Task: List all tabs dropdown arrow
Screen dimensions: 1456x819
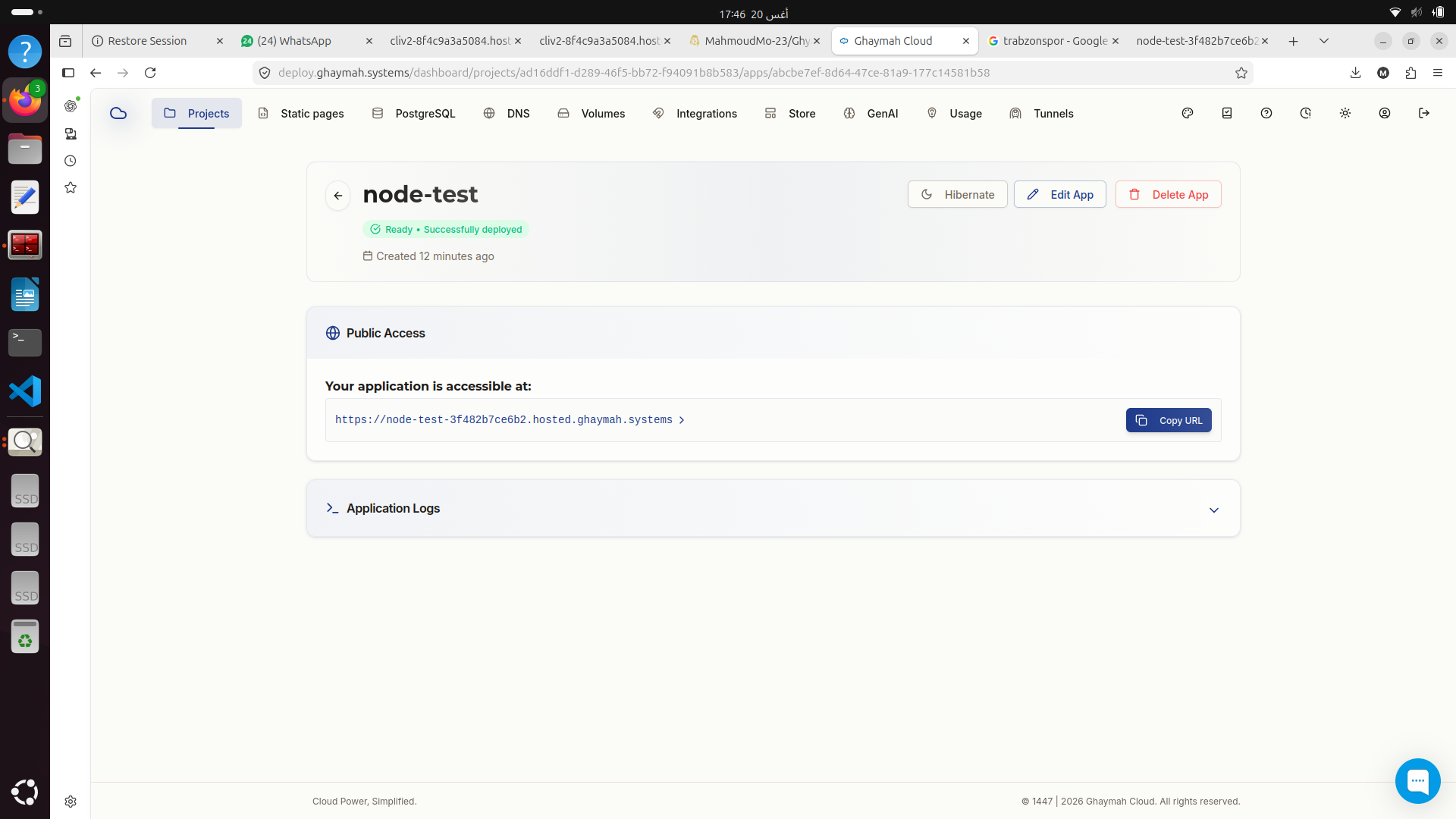Action: point(1324,41)
